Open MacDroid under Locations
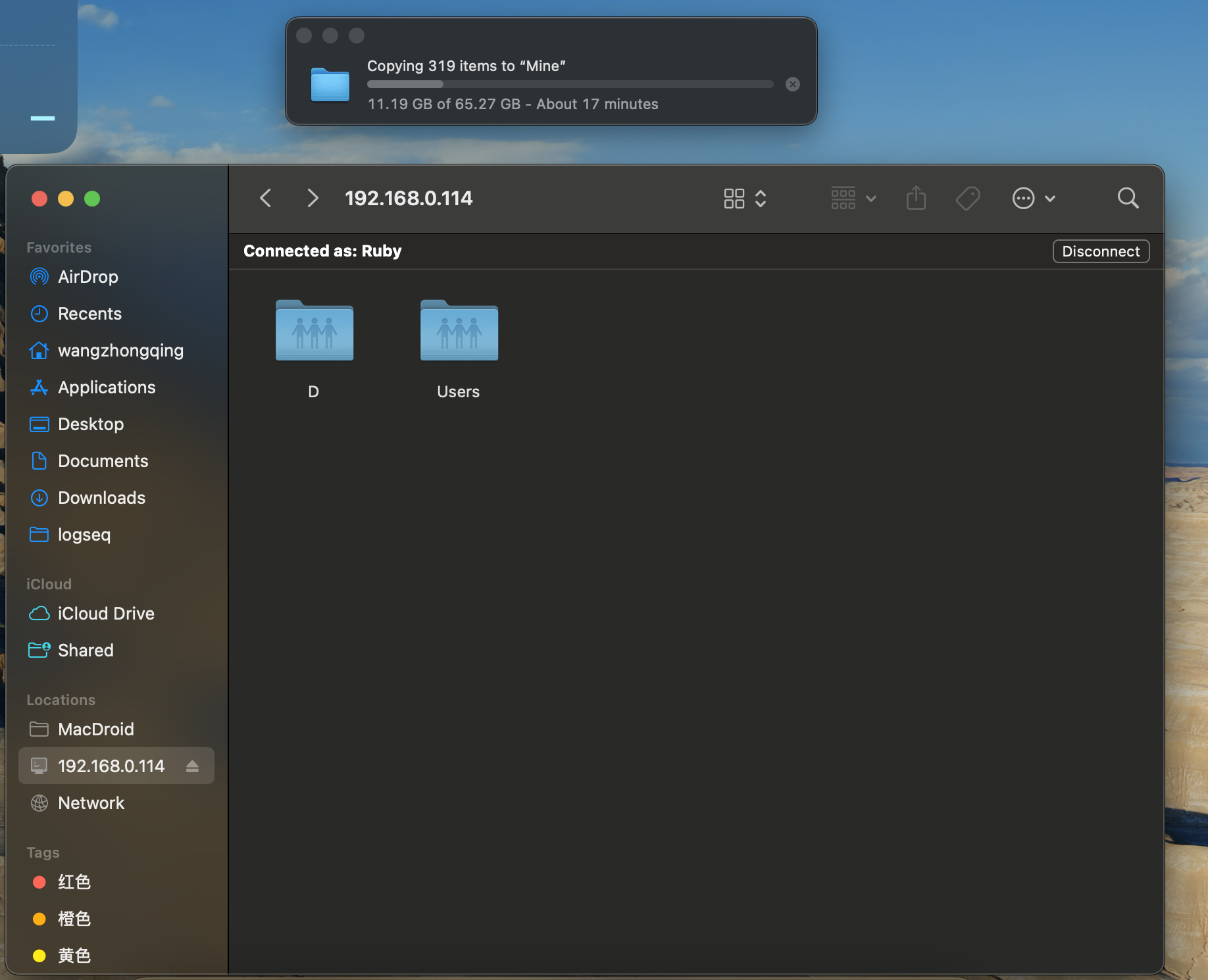 point(116,729)
